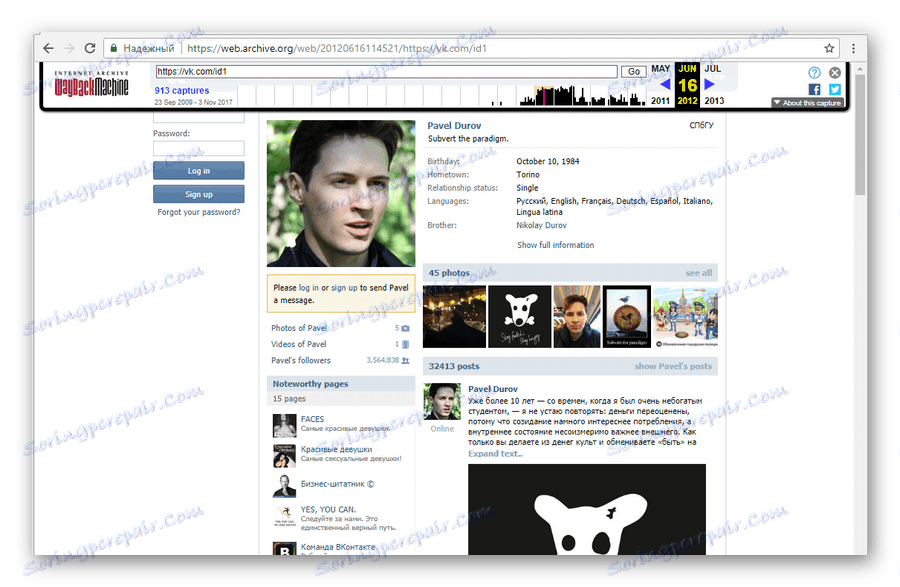Image resolution: width=900 pixels, height=587 pixels.
Task: Click the post author avatar thumbnail
Action: tap(442, 402)
